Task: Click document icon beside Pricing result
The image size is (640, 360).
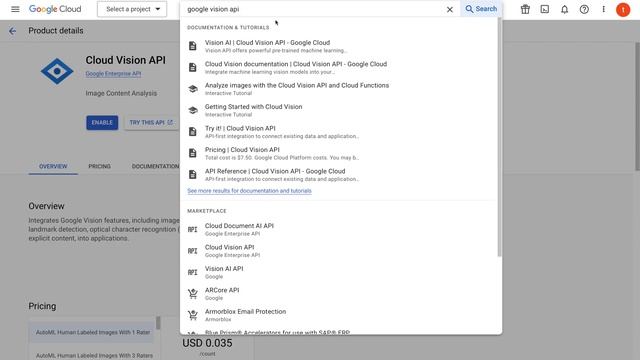Action: [x=193, y=153]
